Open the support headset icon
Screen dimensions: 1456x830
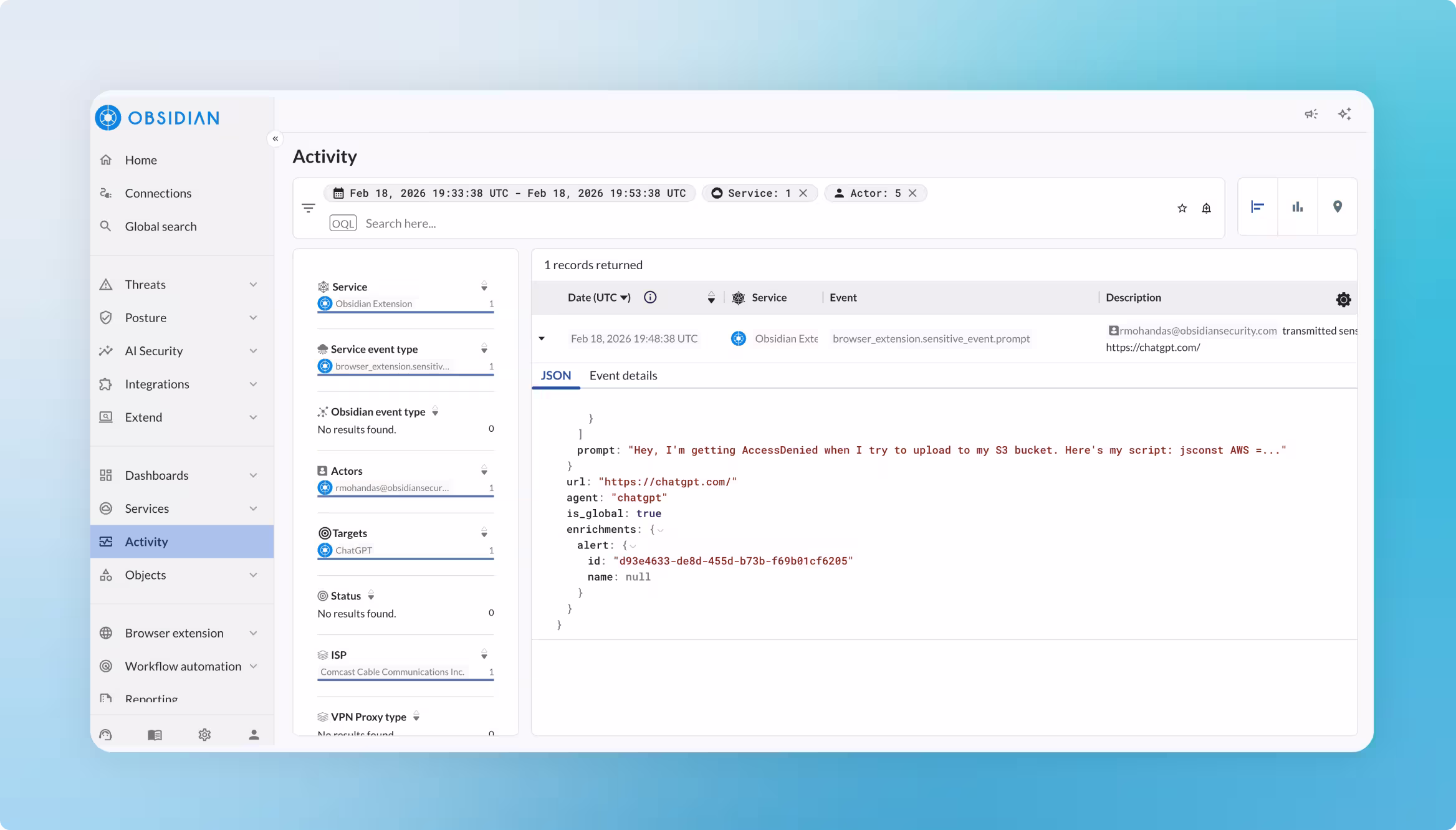click(106, 735)
